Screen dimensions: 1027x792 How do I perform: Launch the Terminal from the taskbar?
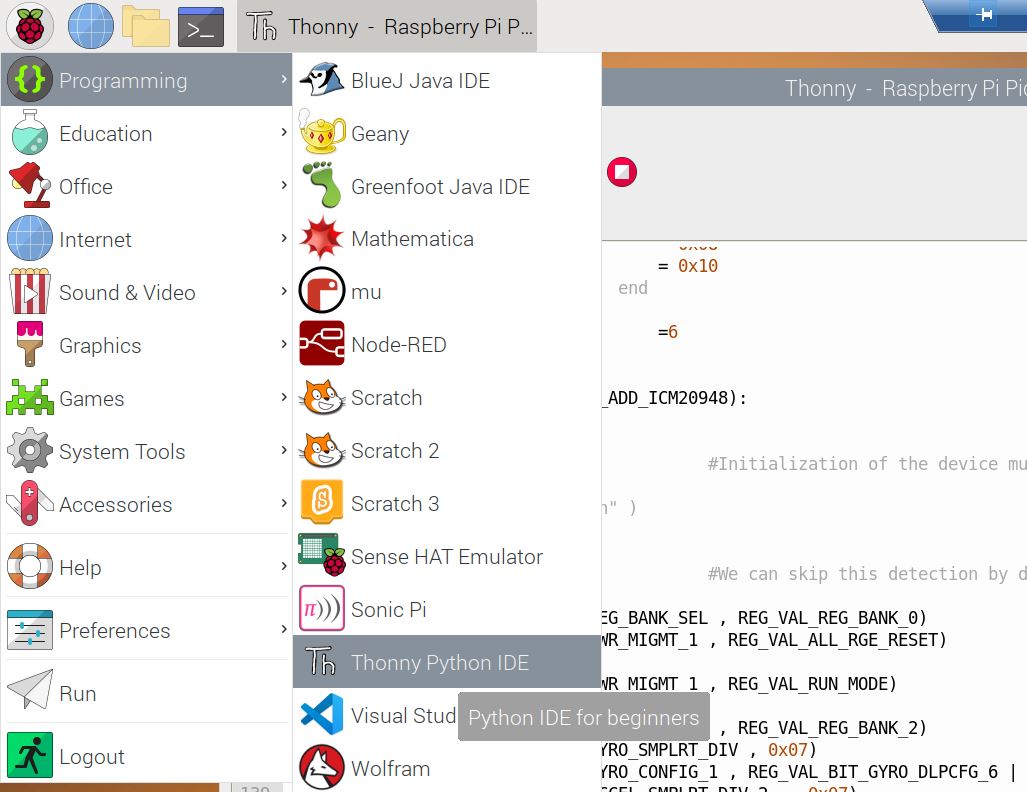200,26
